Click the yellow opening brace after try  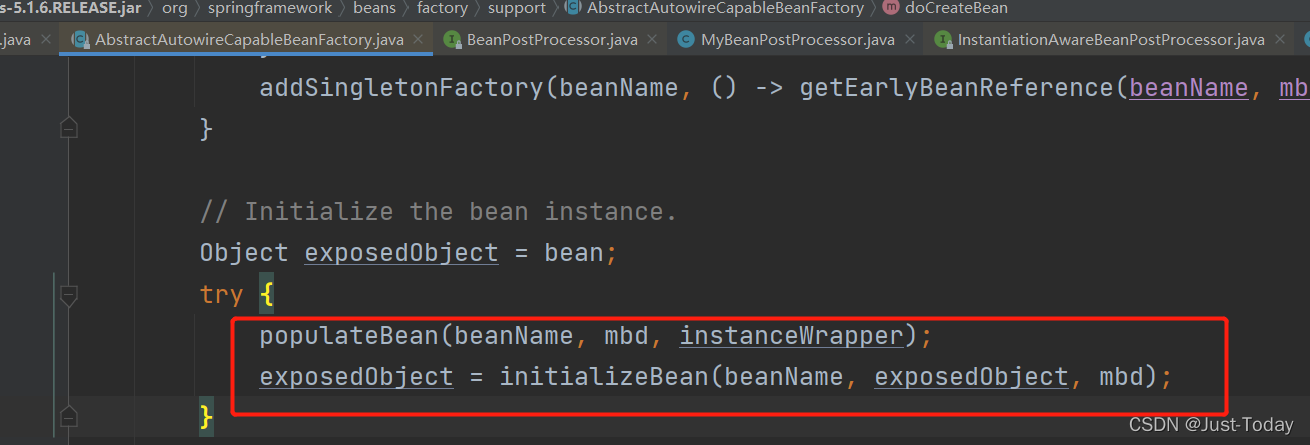click(x=266, y=294)
